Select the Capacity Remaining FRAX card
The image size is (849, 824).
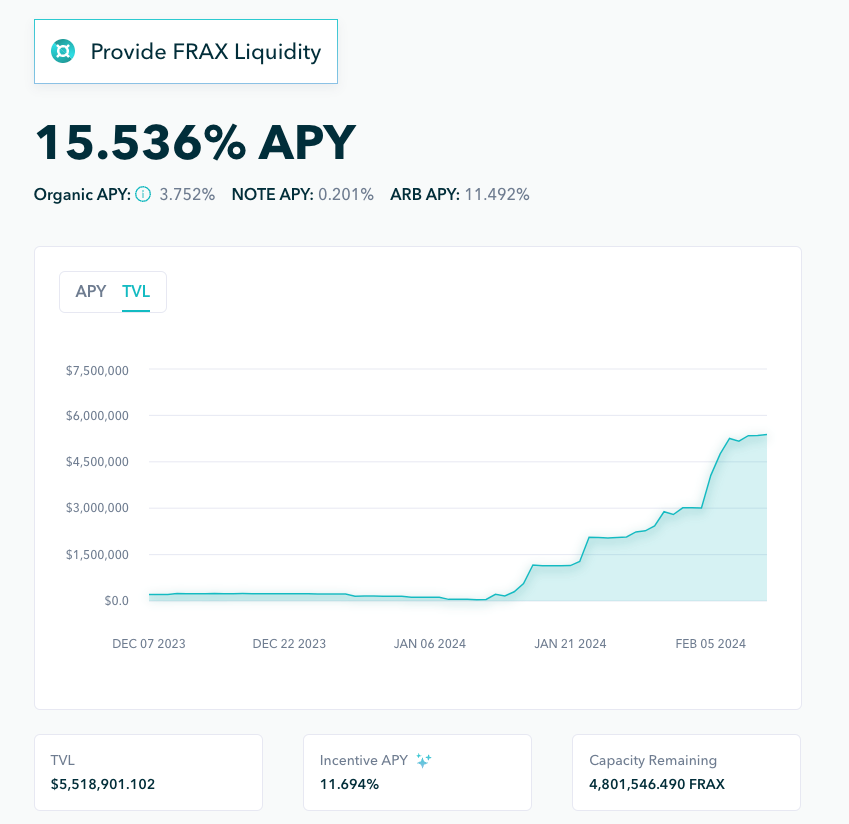click(686, 772)
